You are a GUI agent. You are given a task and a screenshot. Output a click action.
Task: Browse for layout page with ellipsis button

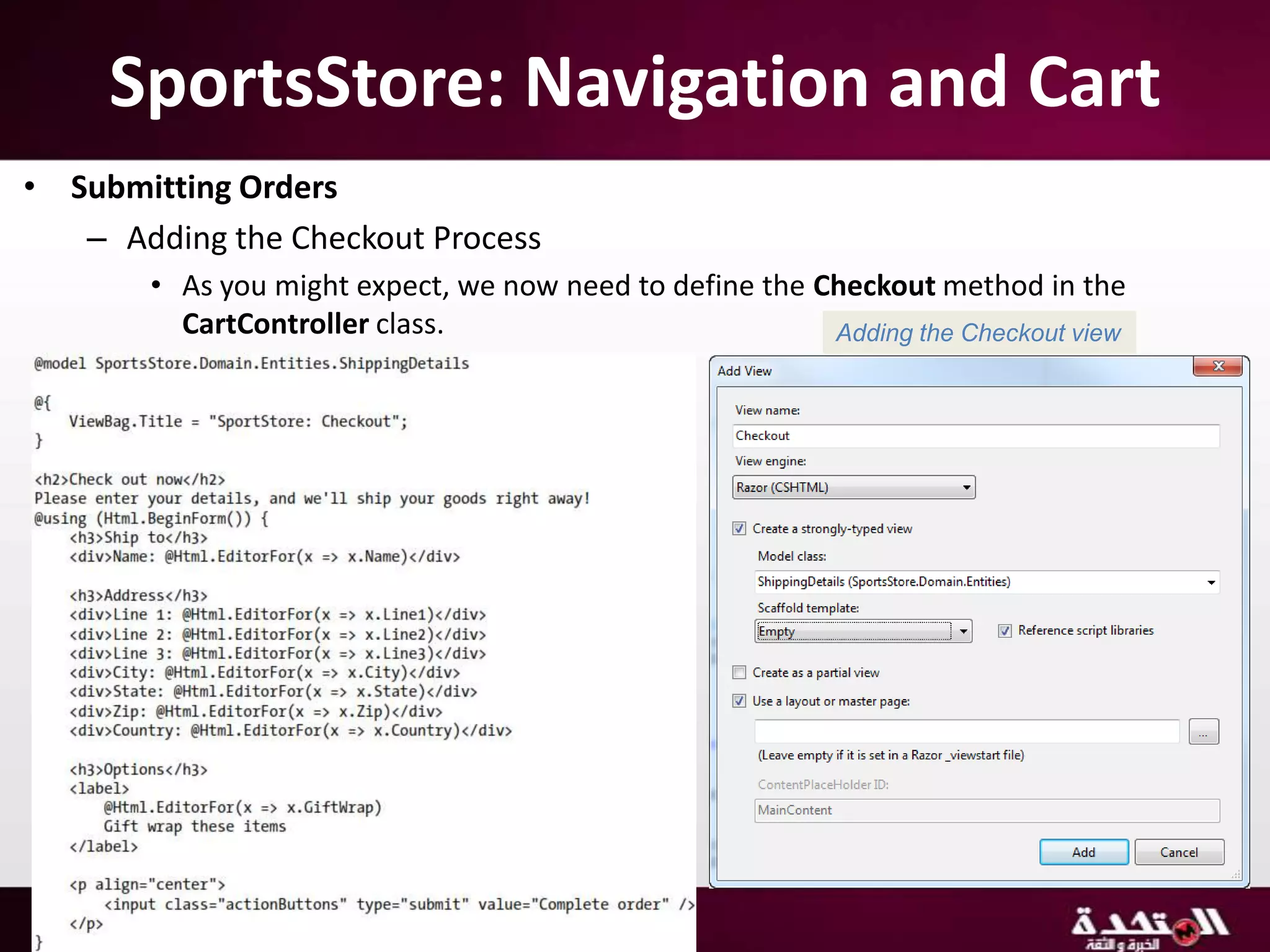(x=1204, y=731)
